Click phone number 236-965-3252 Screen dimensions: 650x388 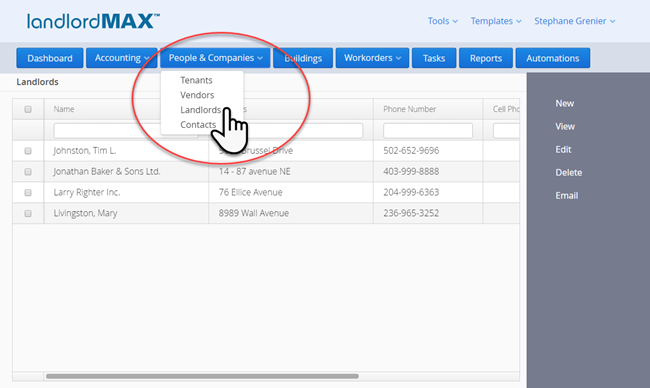[411, 213]
